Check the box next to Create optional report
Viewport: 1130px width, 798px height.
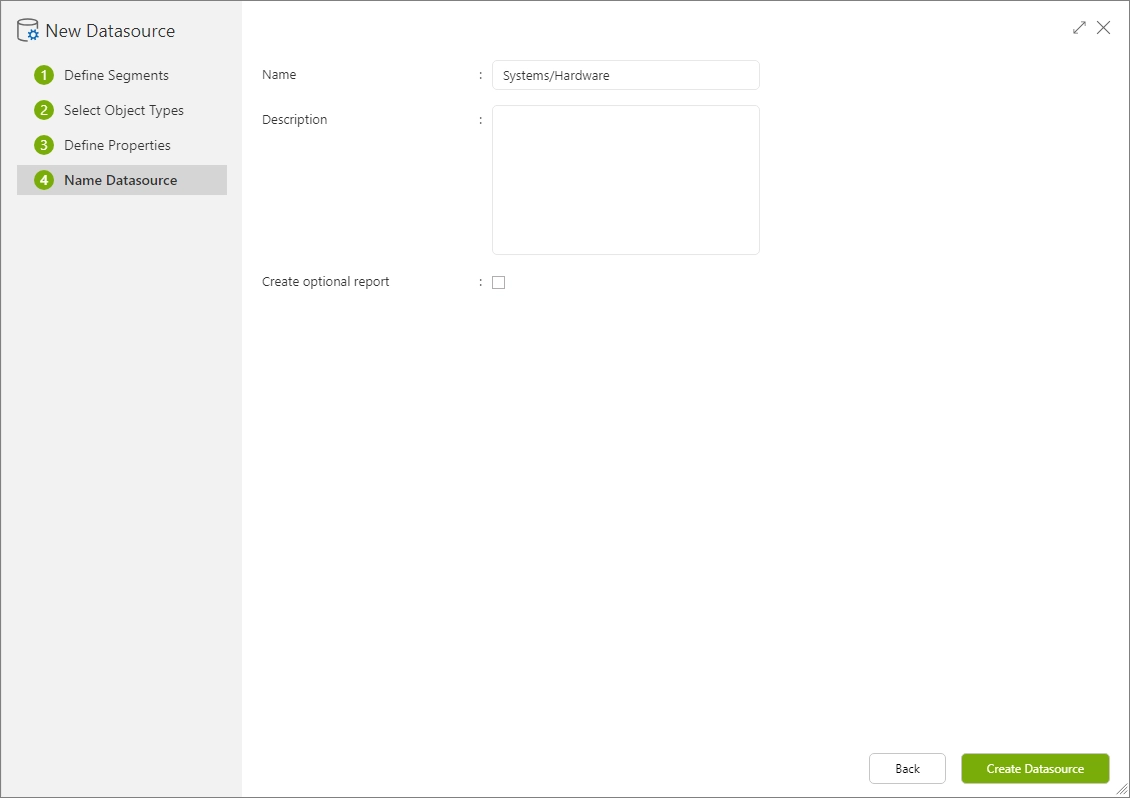[498, 282]
